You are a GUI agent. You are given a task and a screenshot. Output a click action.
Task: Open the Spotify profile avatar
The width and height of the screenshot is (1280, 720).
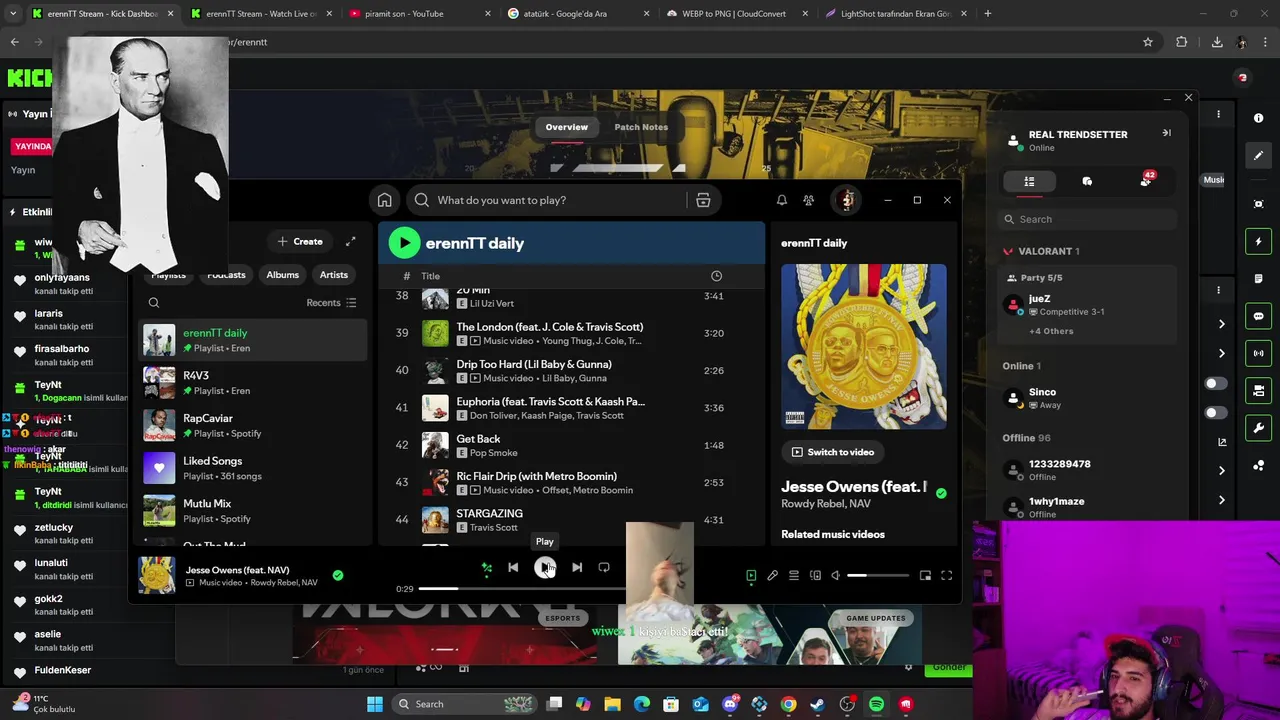846,200
